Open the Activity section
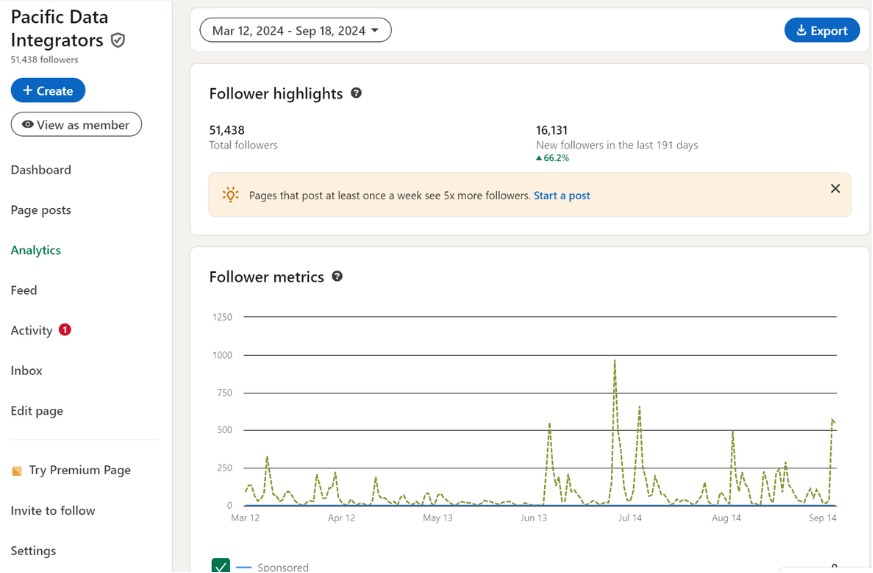 click(x=32, y=330)
